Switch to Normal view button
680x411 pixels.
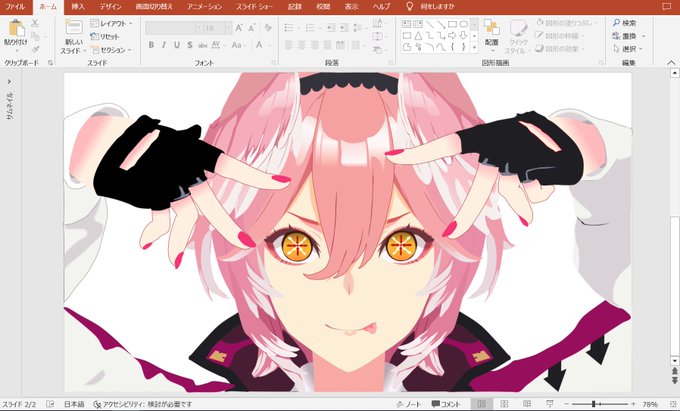click(x=481, y=404)
